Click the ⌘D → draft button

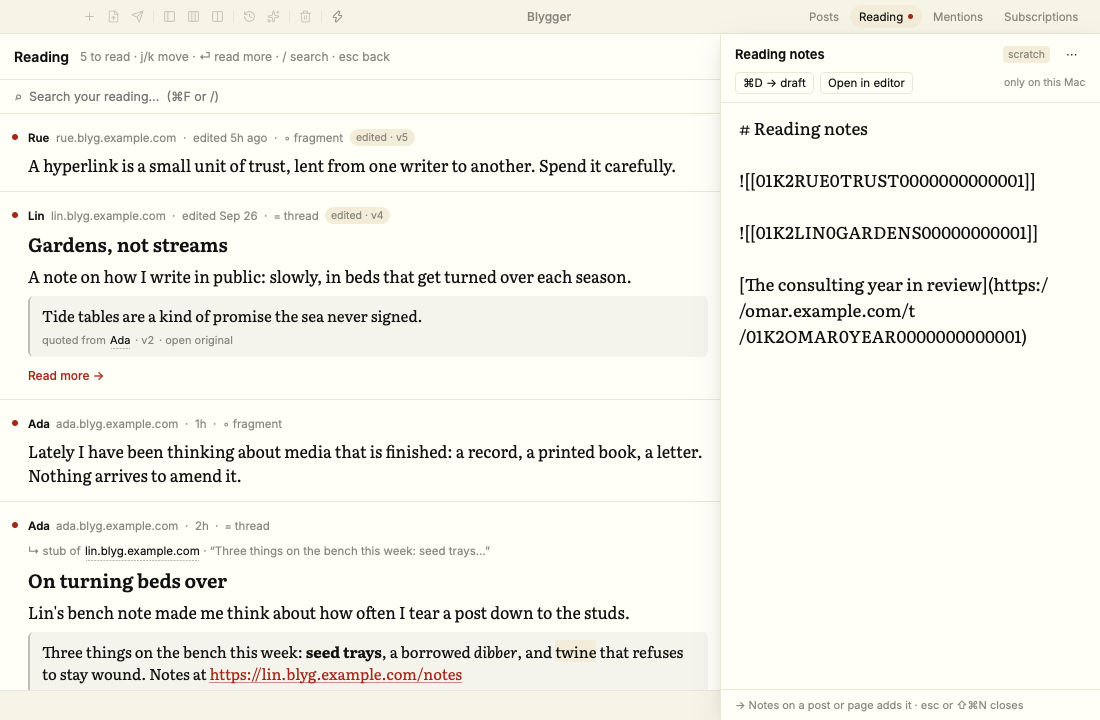click(x=774, y=83)
